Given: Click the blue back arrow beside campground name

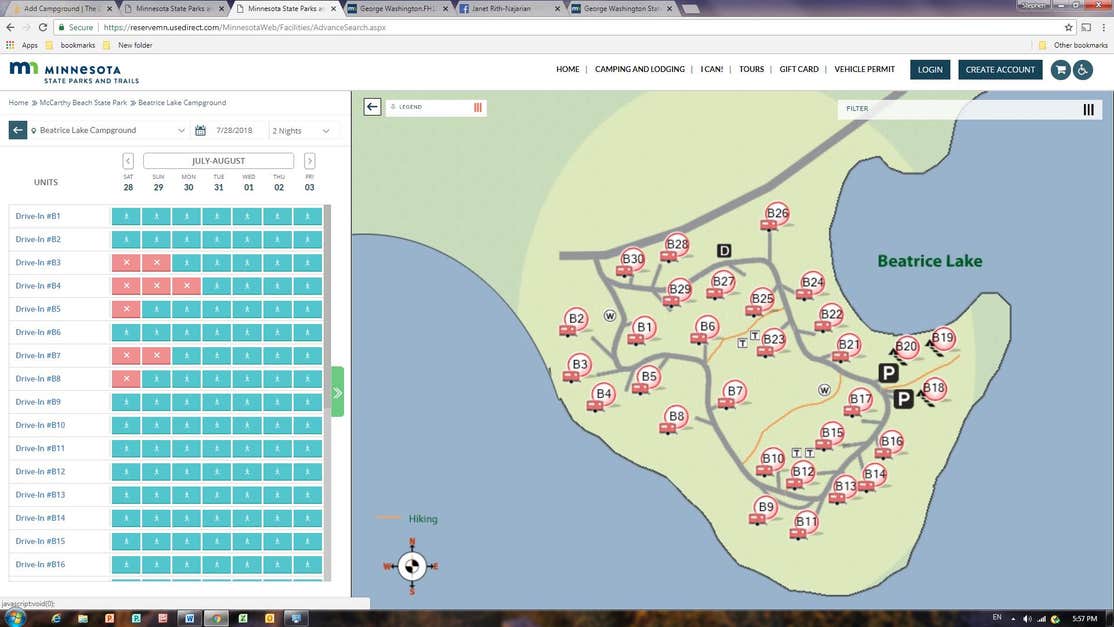Looking at the screenshot, I should click(18, 130).
